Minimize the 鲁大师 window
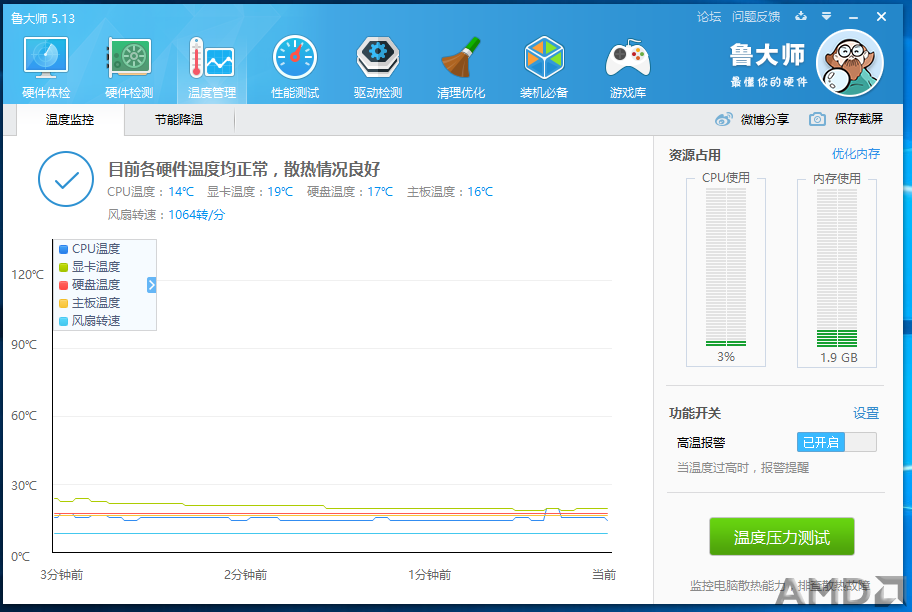 click(x=853, y=17)
